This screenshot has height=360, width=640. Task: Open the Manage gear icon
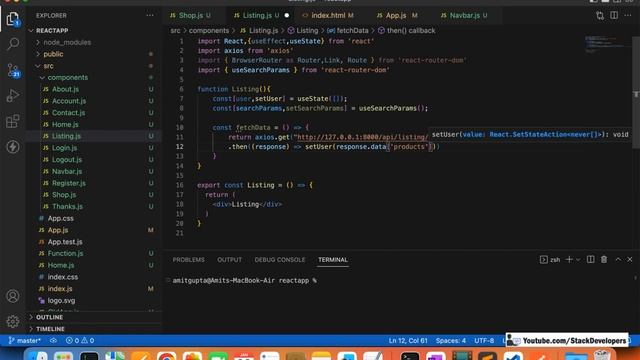pos(13,322)
